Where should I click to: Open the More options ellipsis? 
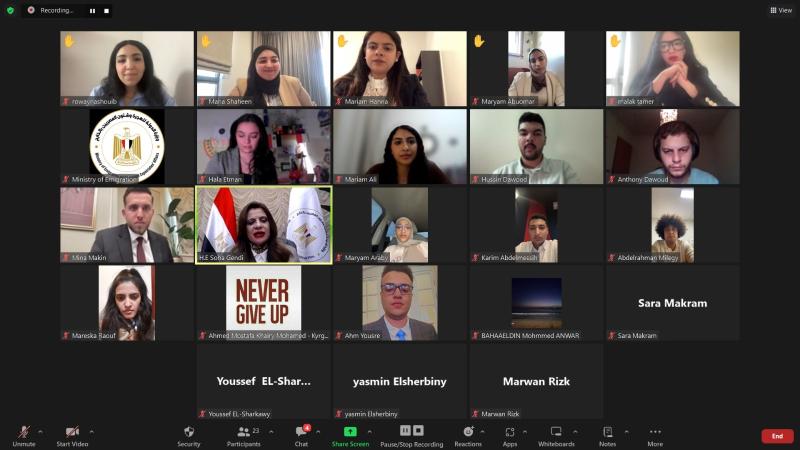(655, 432)
